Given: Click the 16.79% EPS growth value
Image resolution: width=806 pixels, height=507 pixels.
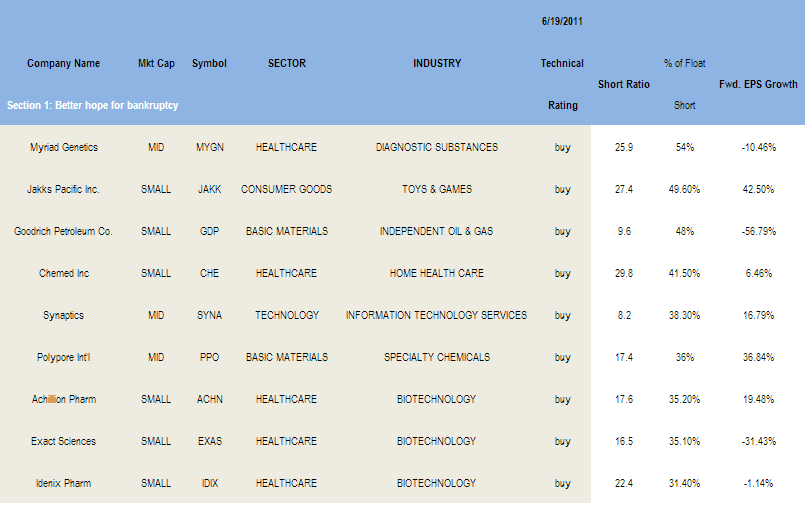Looking at the screenshot, I should (758, 315).
